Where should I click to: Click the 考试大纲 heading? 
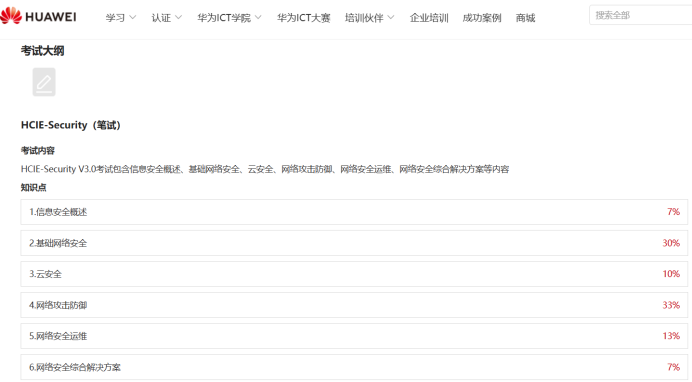[x=42, y=51]
